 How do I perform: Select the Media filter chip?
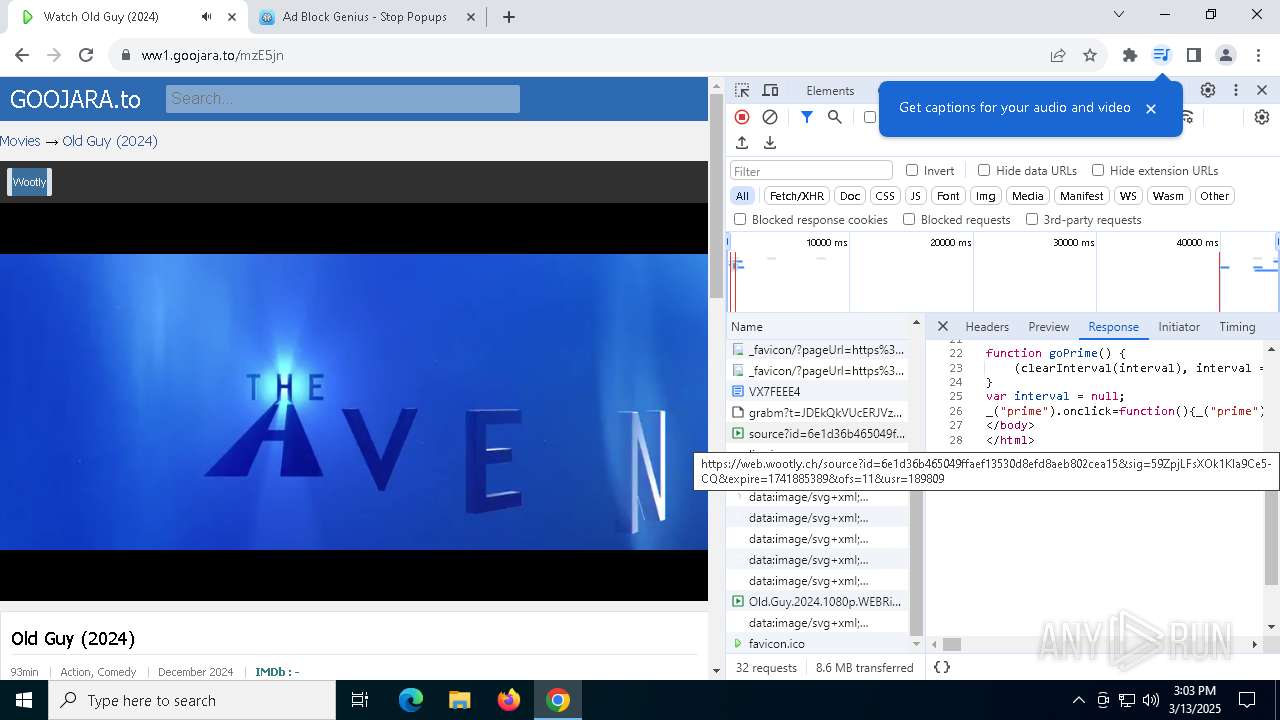(1027, 196)
